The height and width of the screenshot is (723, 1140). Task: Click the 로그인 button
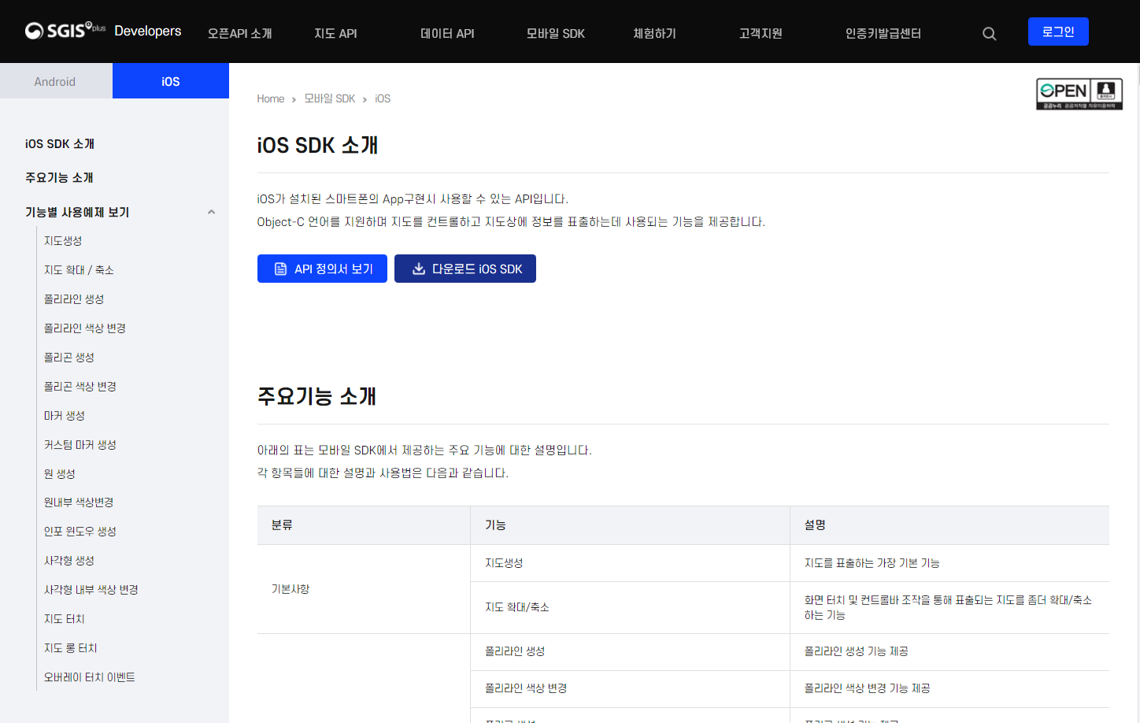1058,31
